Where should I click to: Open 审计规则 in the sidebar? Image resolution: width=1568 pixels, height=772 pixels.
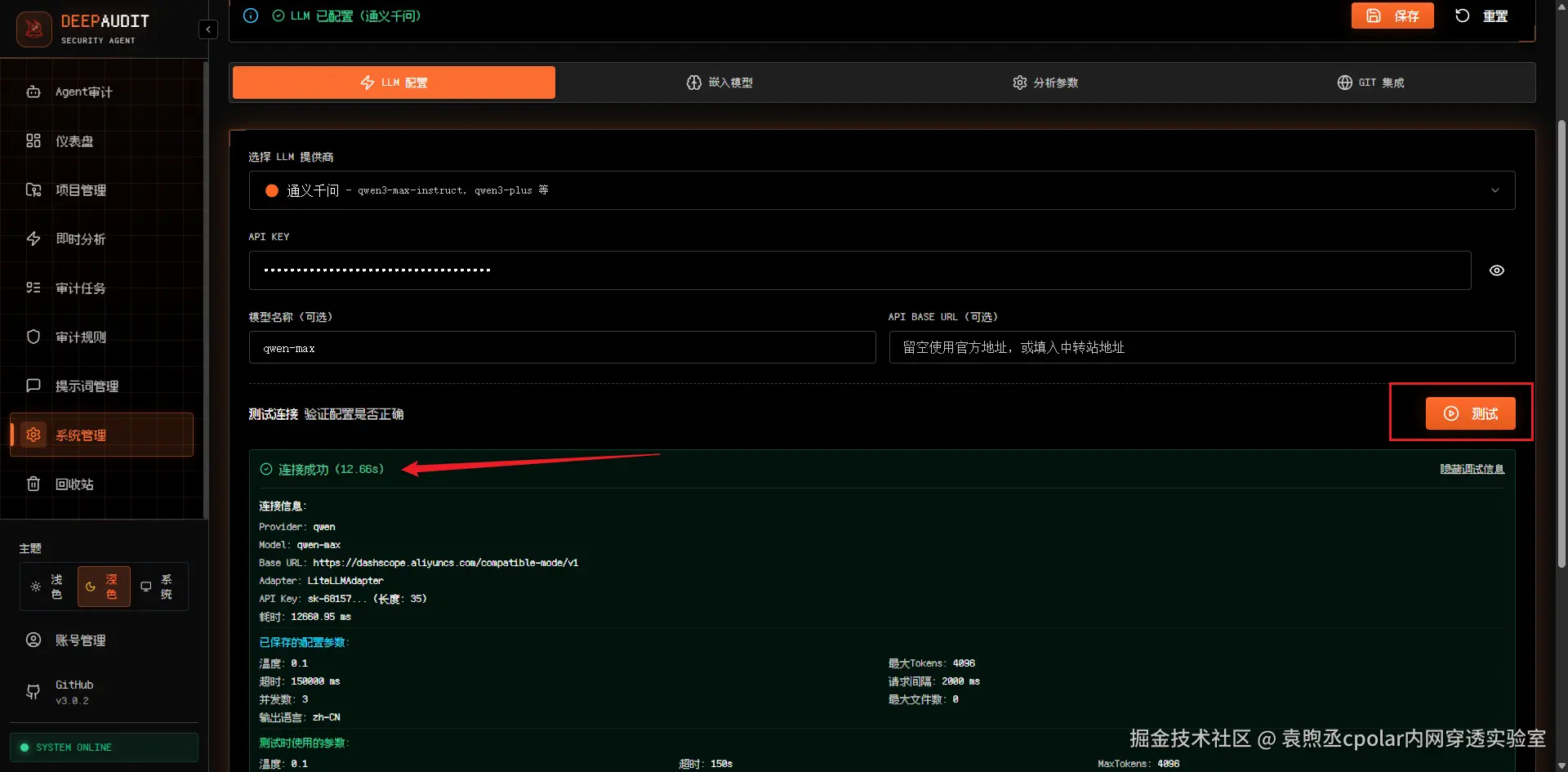102,337
